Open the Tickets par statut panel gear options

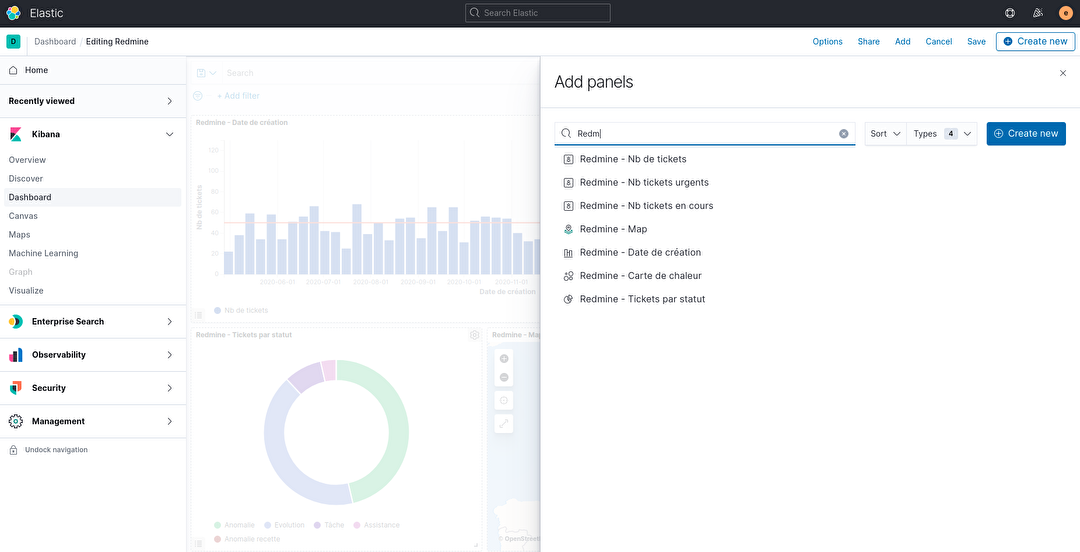(x=475, y=335)
